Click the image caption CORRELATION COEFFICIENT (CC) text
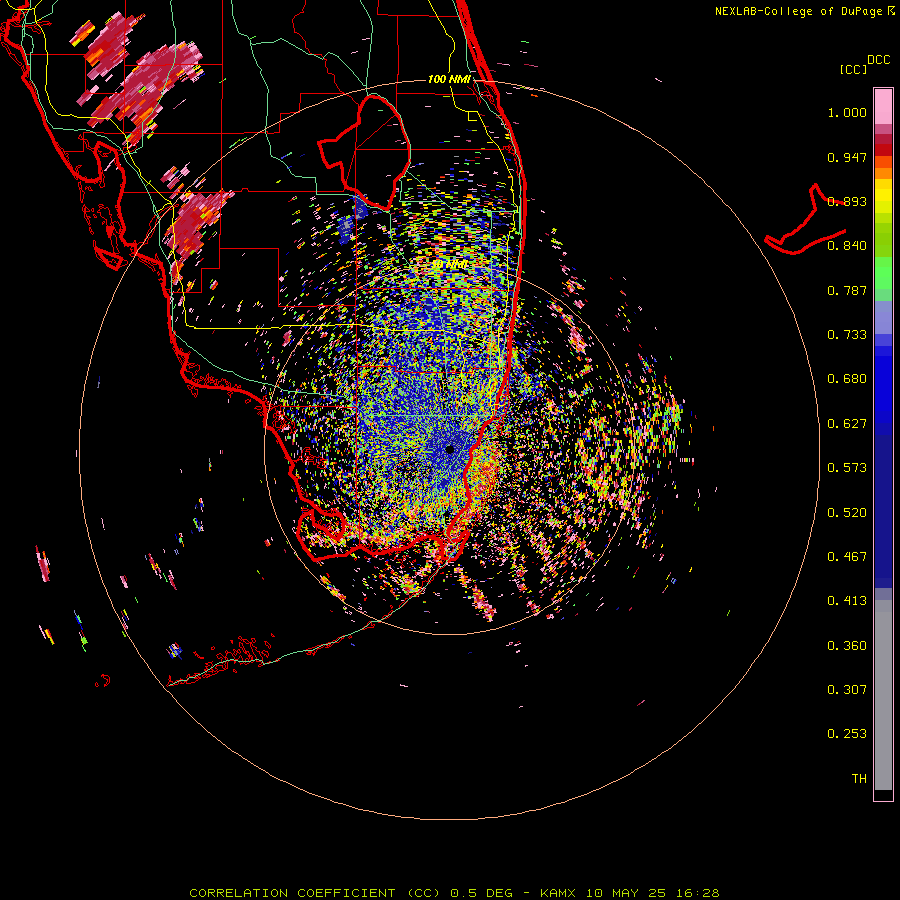Viewport: 900px width, 900px height. click(x=315, y=893)
